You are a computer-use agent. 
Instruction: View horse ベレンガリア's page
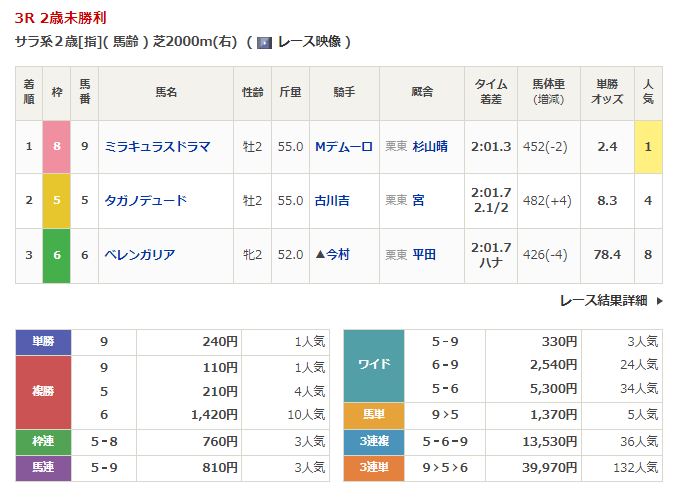click(x=140, y=255)
